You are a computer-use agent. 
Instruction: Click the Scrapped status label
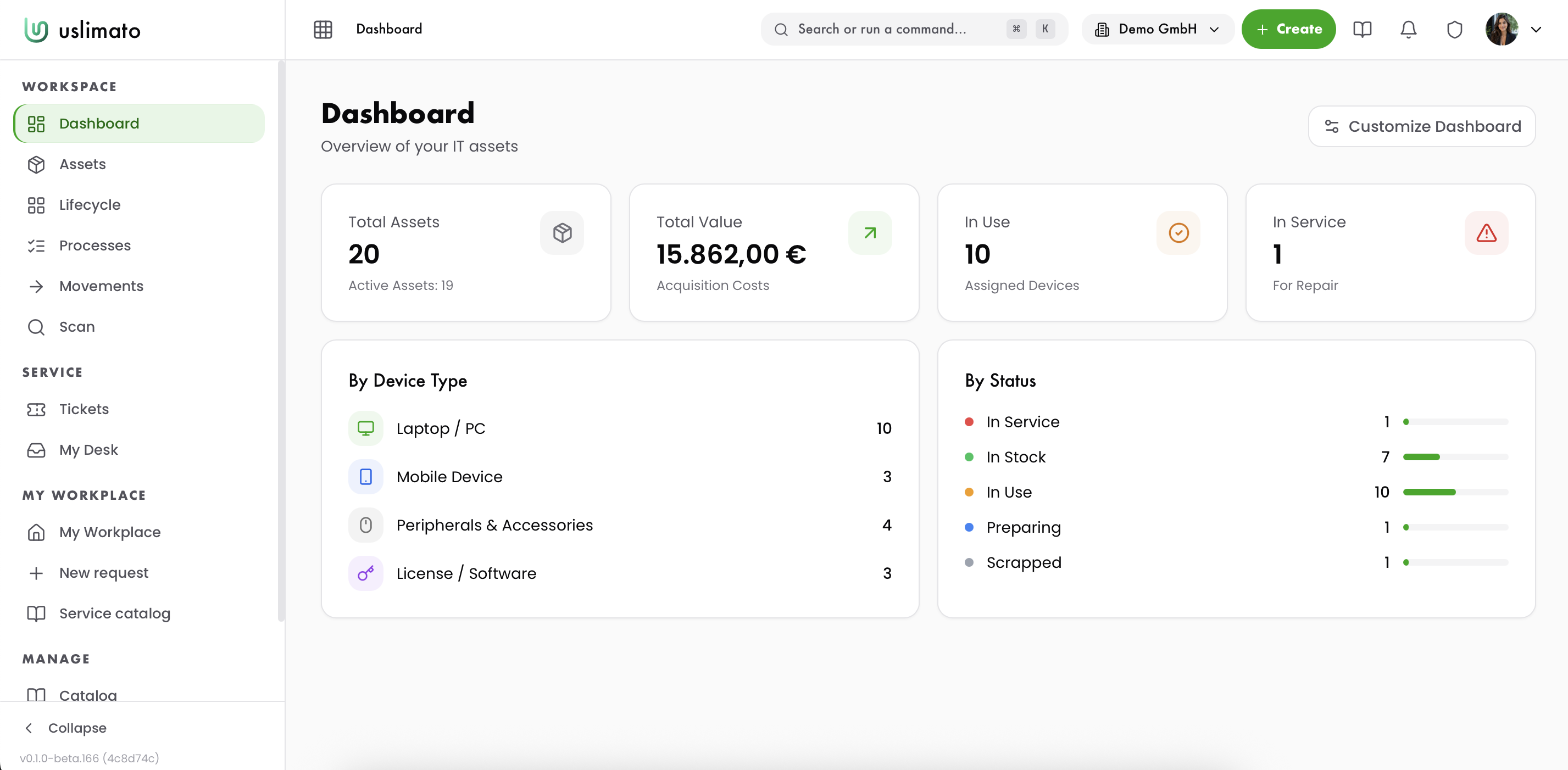point(1024,562)
